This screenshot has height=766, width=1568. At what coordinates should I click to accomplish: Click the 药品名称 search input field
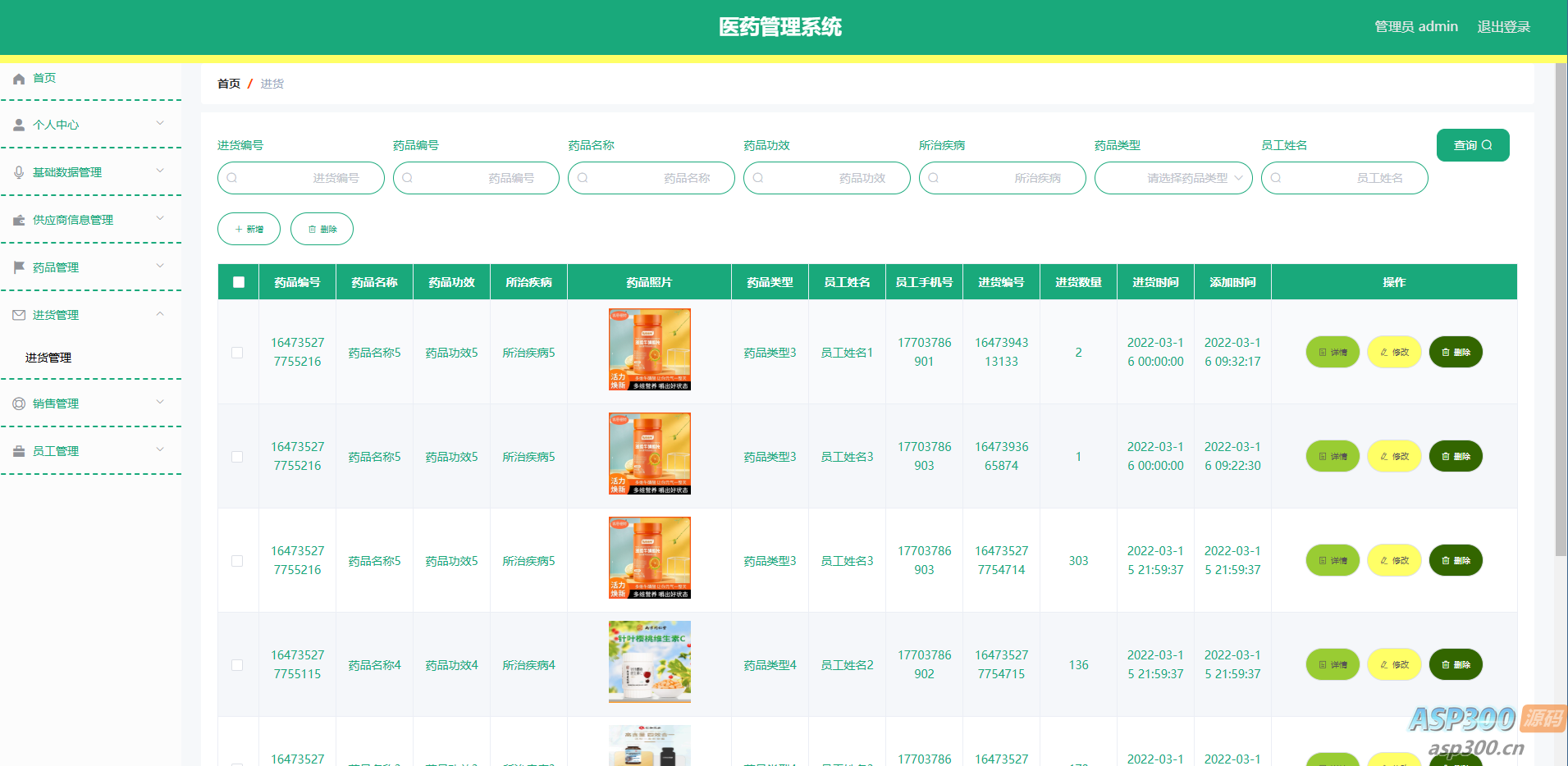coord(651,178)
